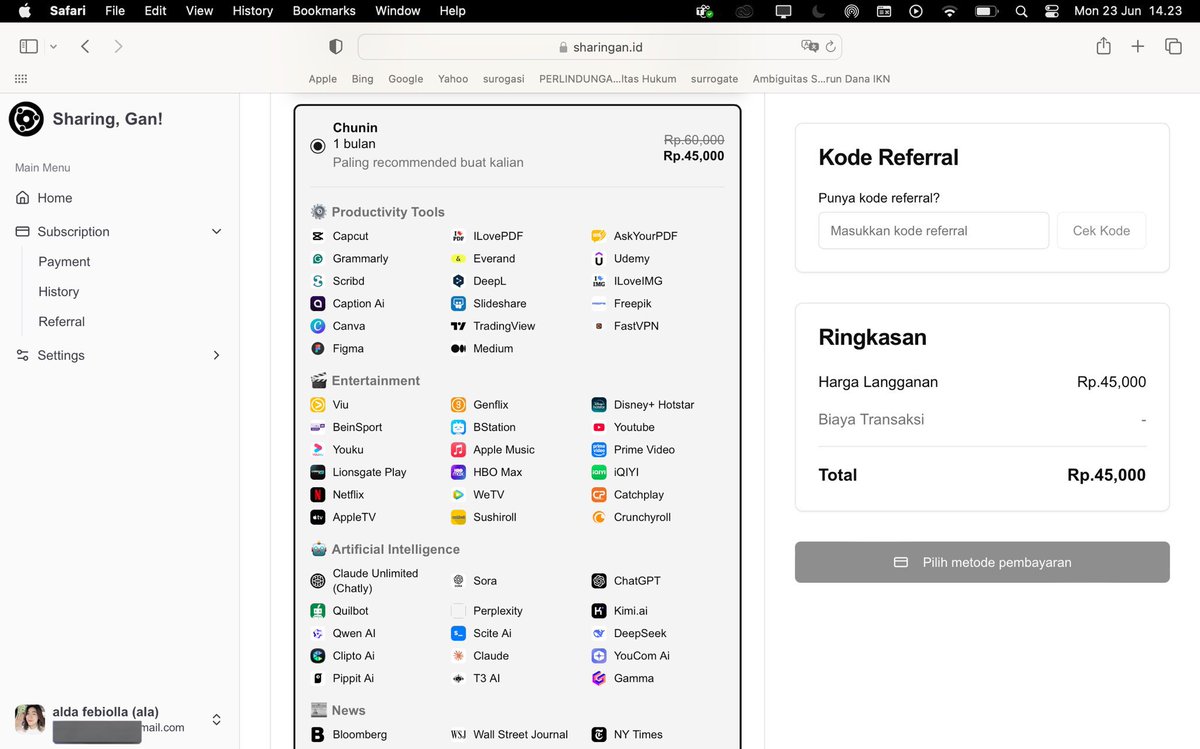This screenshot has width=1200, height=749.
Task: Click the HBO Max icon
Action: pos(458,472)
